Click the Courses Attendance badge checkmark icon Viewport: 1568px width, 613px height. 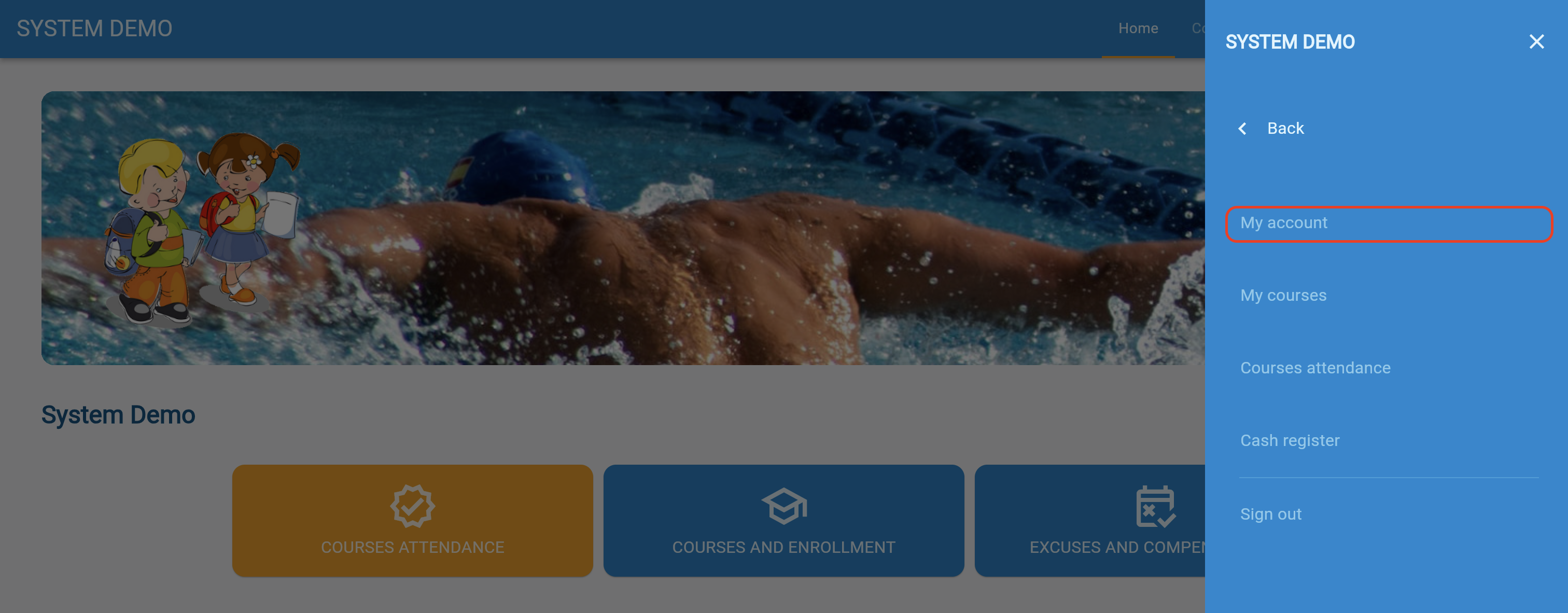pyautogui.click(x=412, y=505)
